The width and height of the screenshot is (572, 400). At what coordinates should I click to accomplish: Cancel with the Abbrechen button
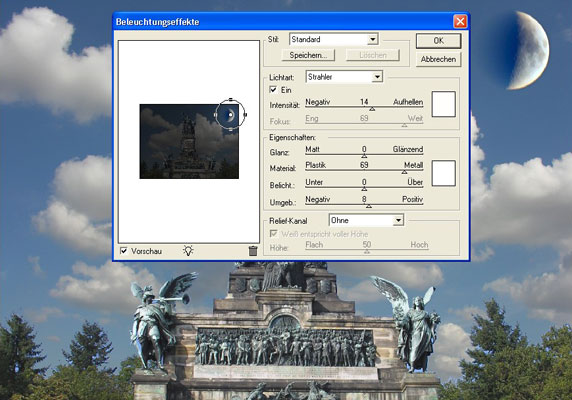pos(438,59)
